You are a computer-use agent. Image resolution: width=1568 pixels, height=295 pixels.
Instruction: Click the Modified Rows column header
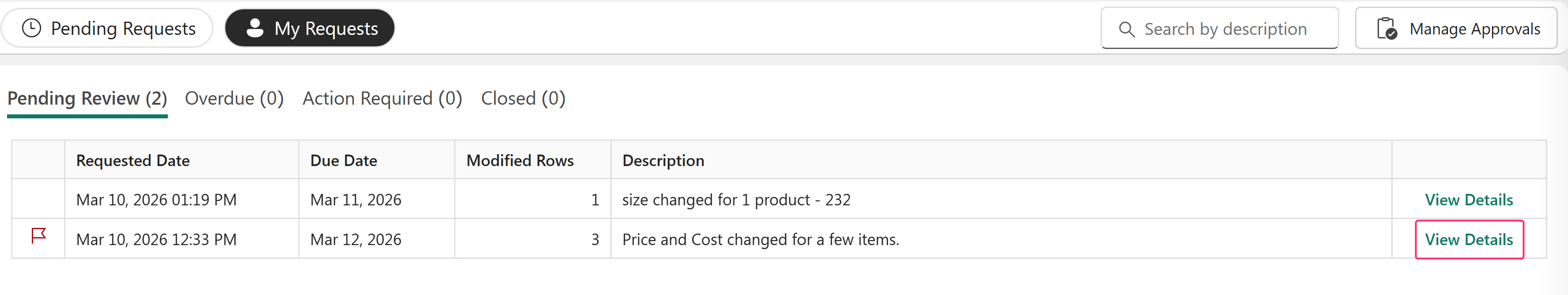(520, 161)
